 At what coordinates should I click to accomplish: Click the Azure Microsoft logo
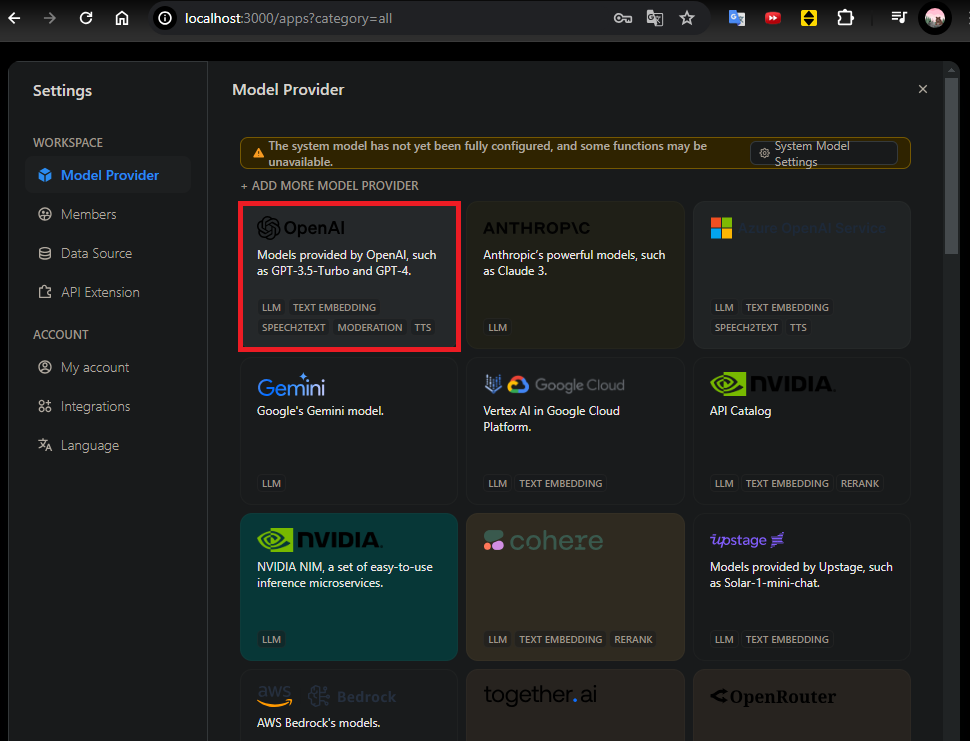click(x=721, y=228)
